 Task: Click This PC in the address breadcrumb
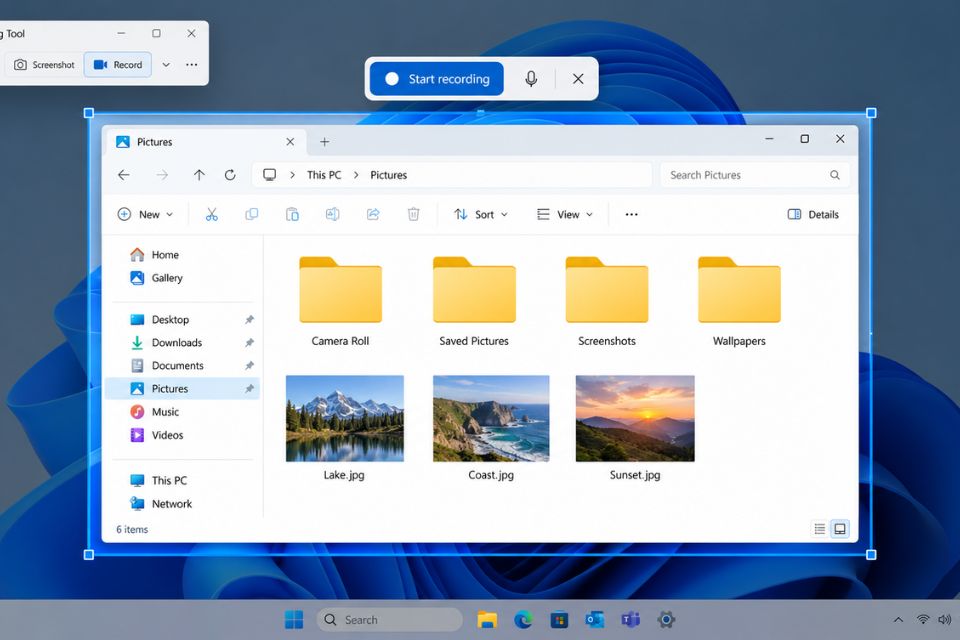pos(324,175)
